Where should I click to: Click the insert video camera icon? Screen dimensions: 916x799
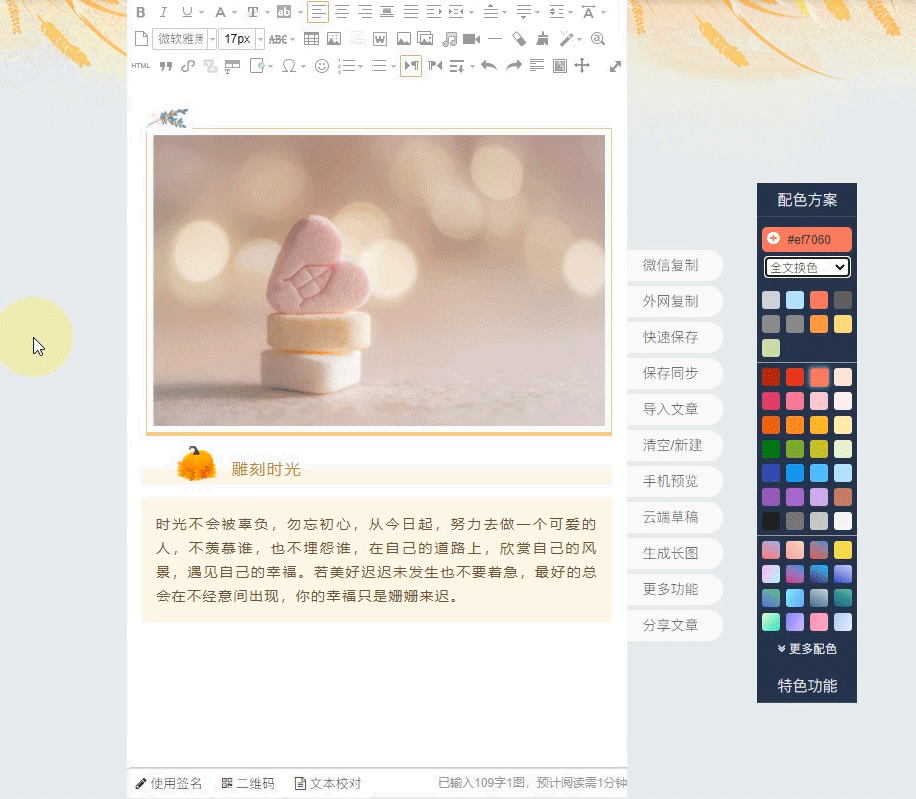click(x=471, y=39)
